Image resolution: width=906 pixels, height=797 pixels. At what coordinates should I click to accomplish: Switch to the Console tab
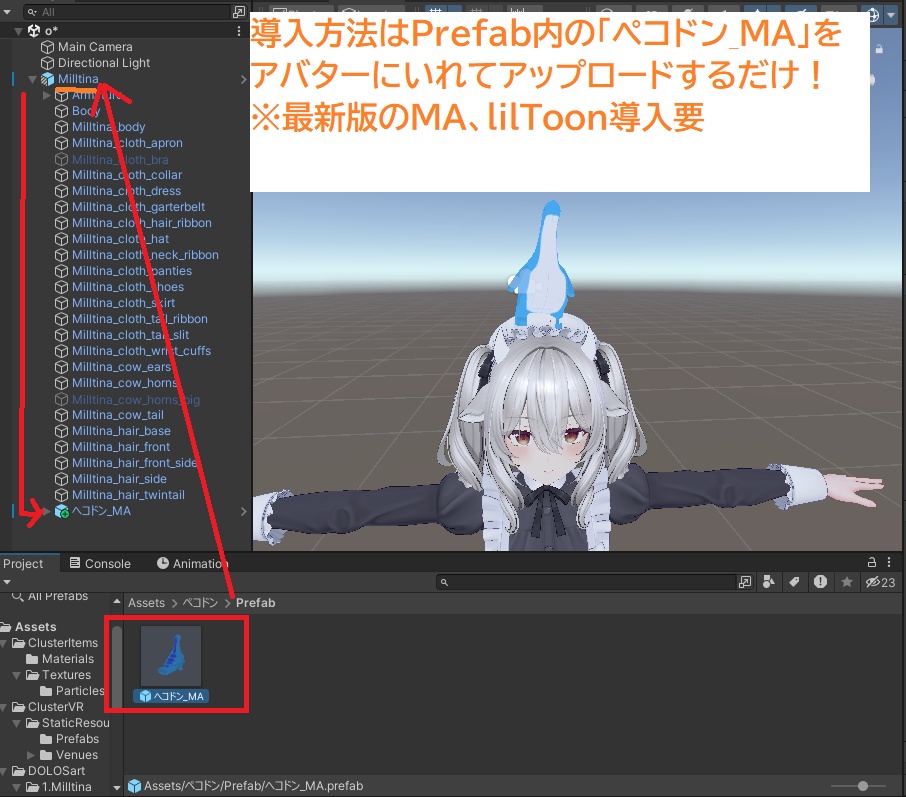tap(100, 562)
